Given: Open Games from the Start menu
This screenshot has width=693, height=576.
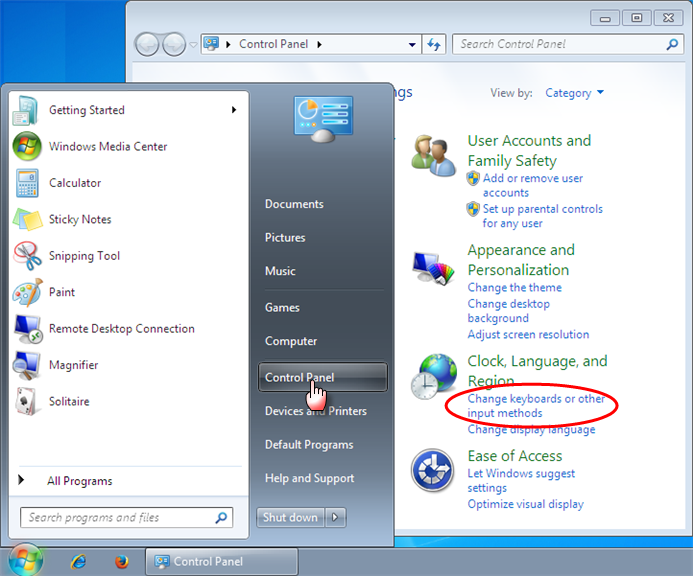Looking at the screenshot, I should click(x=282, y=307).
